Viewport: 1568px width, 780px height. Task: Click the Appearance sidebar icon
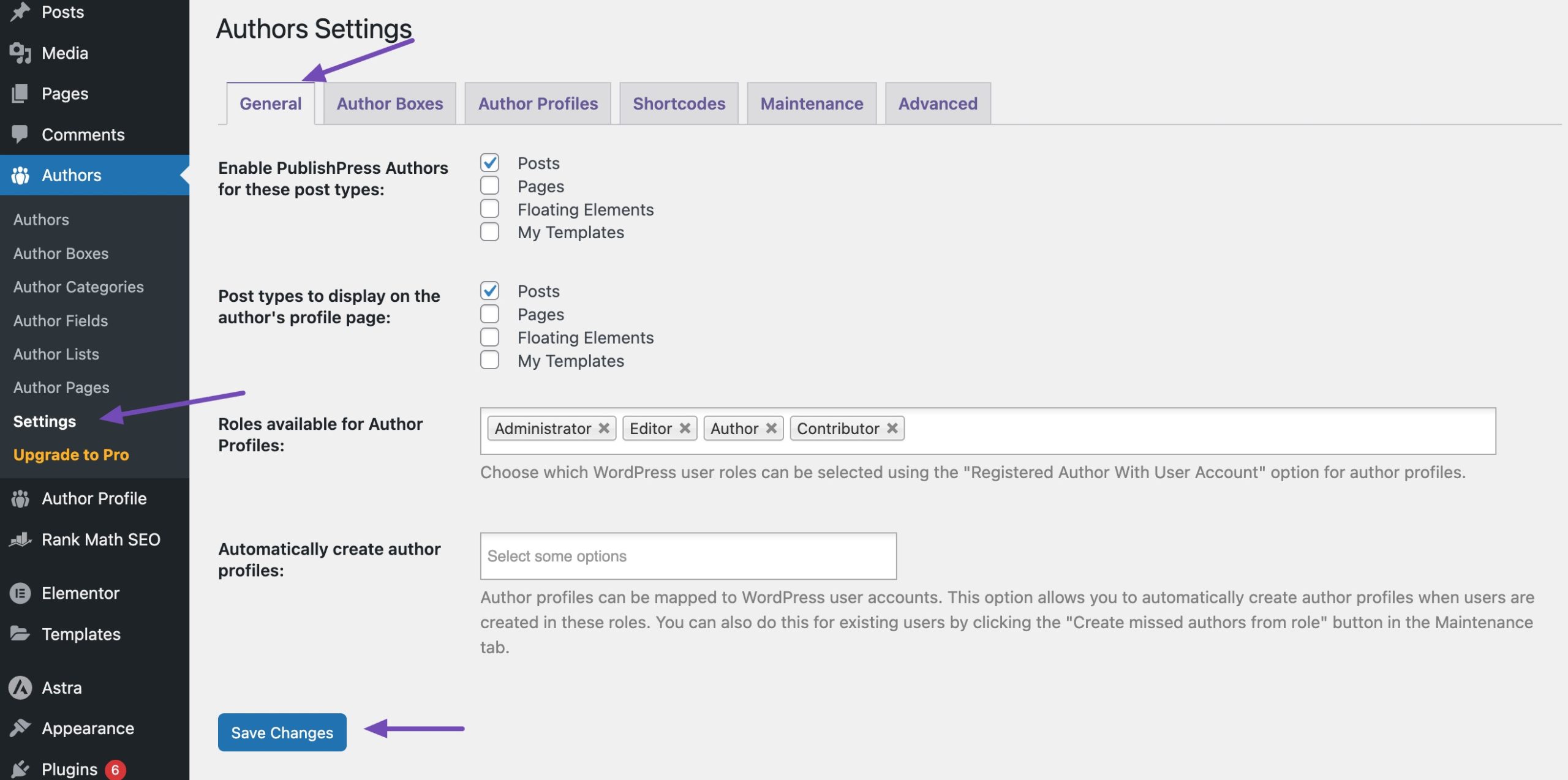pos(20,728)
